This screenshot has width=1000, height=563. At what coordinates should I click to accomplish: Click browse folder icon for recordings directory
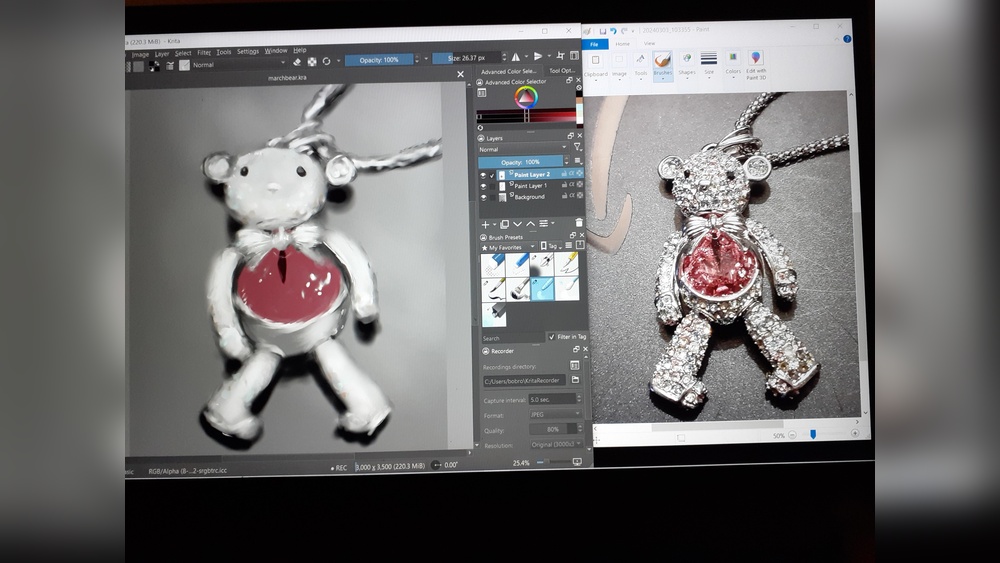pos(575,379)
